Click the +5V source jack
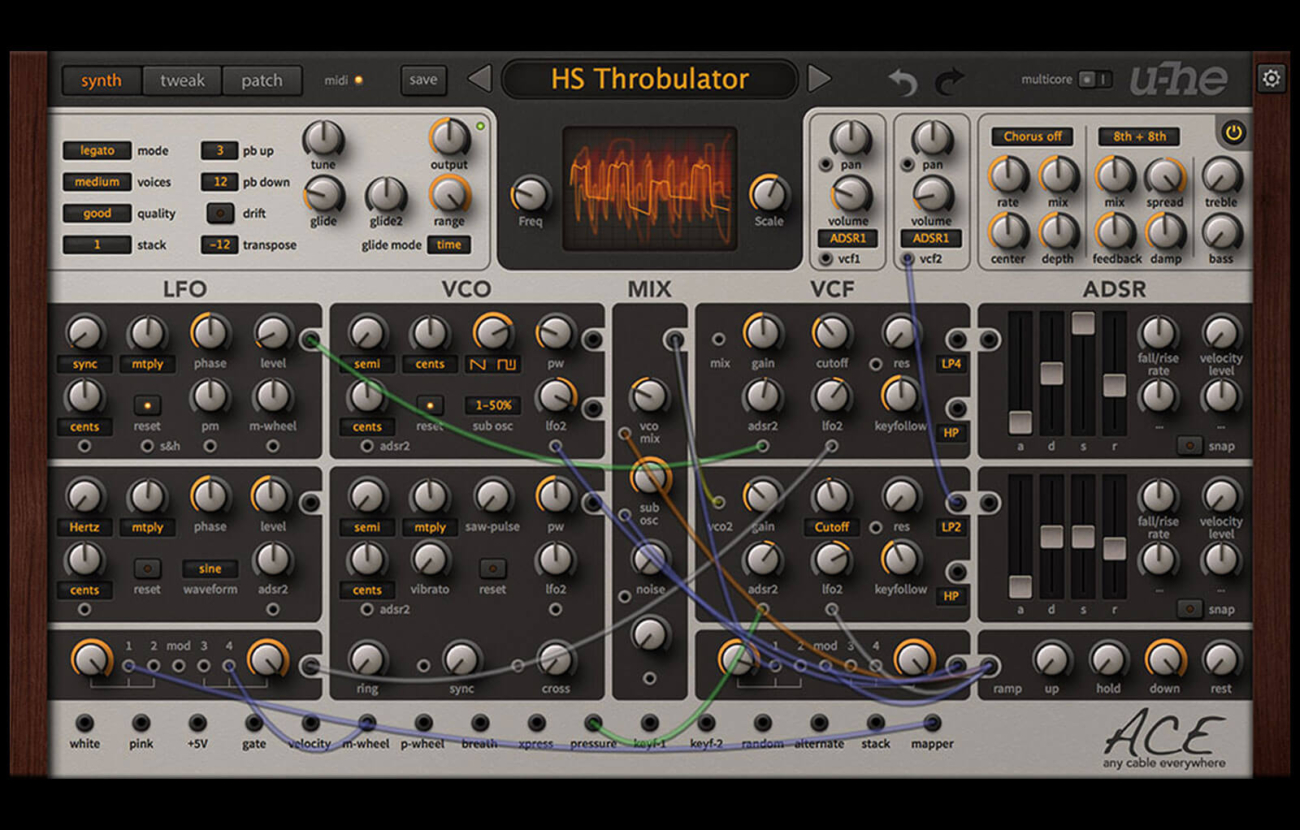 198,722
